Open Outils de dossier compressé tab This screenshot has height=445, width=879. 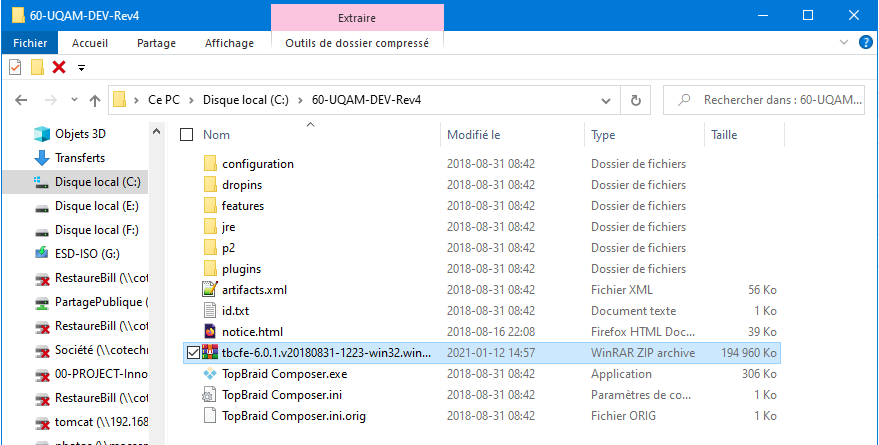pyautogui.click(x=357, y=43)
